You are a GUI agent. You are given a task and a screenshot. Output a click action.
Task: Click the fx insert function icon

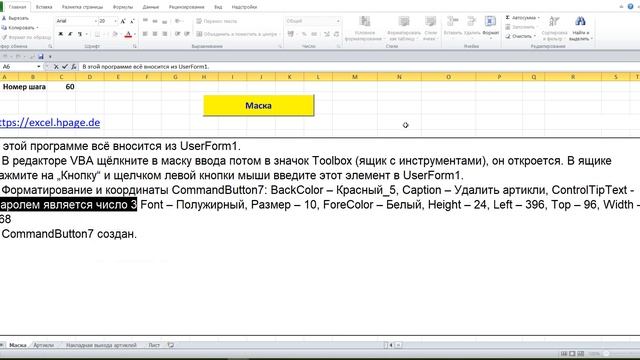(74, 67)
